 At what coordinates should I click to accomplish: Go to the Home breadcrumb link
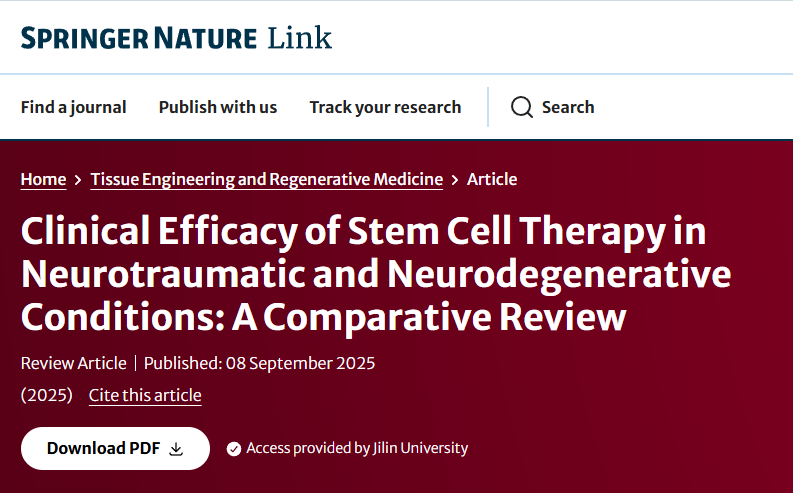click(x=43, y=179)
